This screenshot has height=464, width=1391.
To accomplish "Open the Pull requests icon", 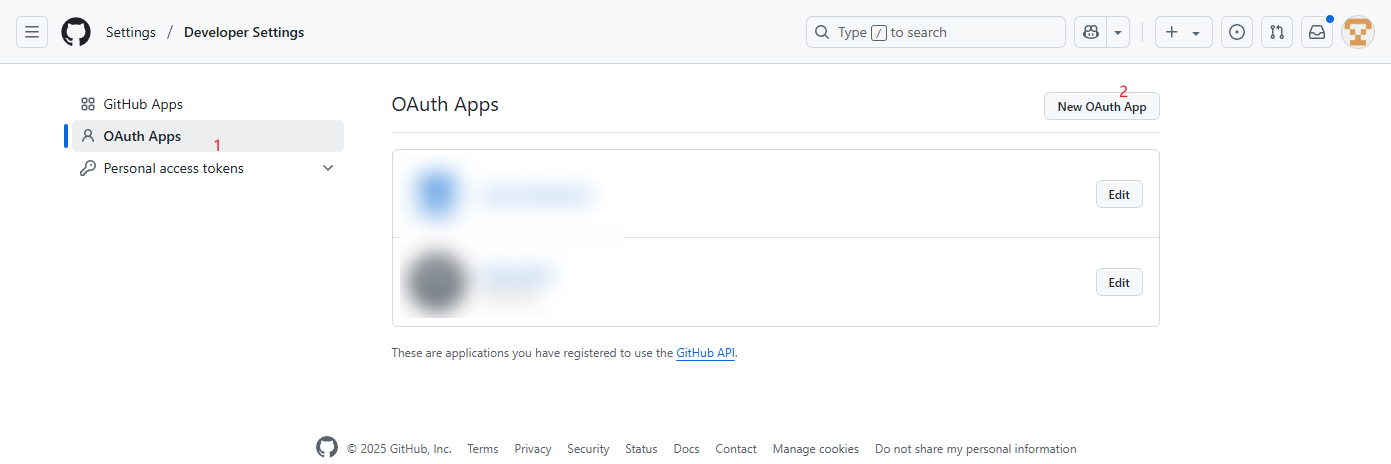I will 1277,32.
